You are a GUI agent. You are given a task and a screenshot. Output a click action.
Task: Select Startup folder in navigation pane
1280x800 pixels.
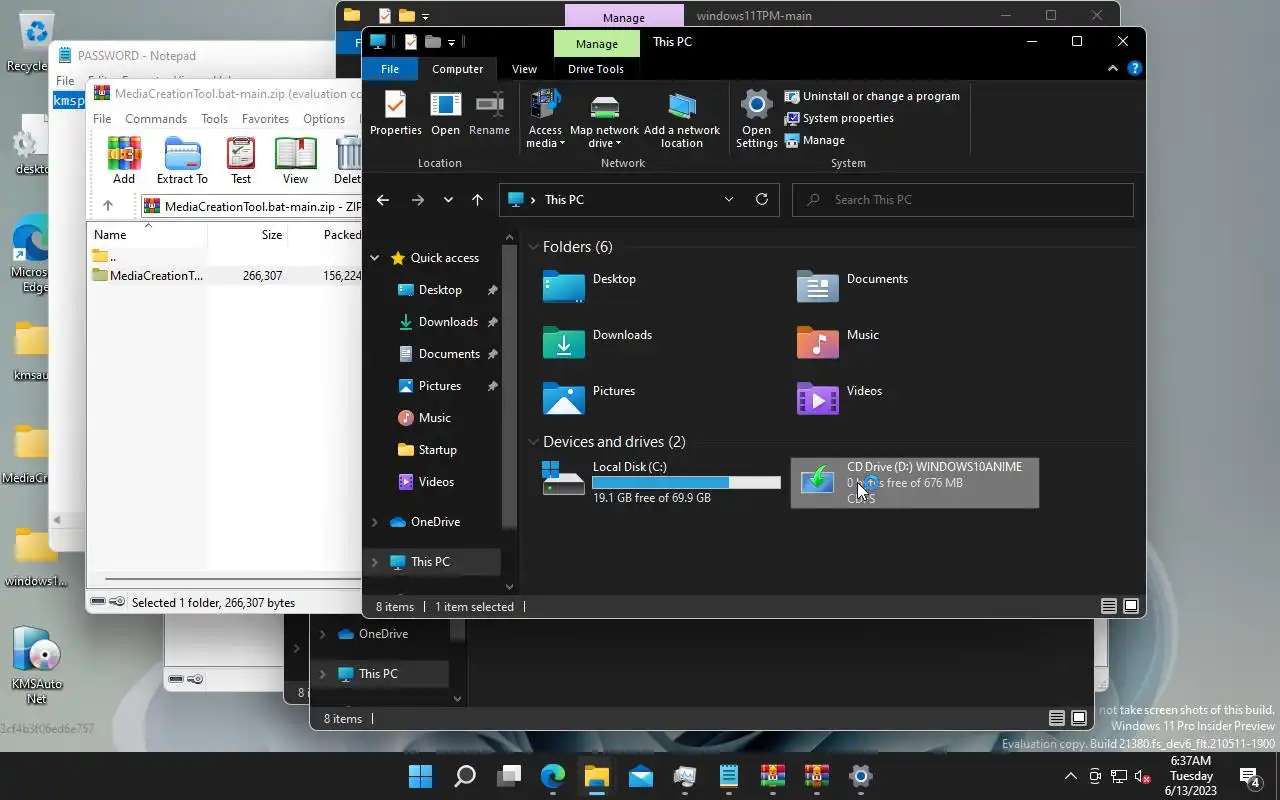pyautogui.click(x=437, y=450)
